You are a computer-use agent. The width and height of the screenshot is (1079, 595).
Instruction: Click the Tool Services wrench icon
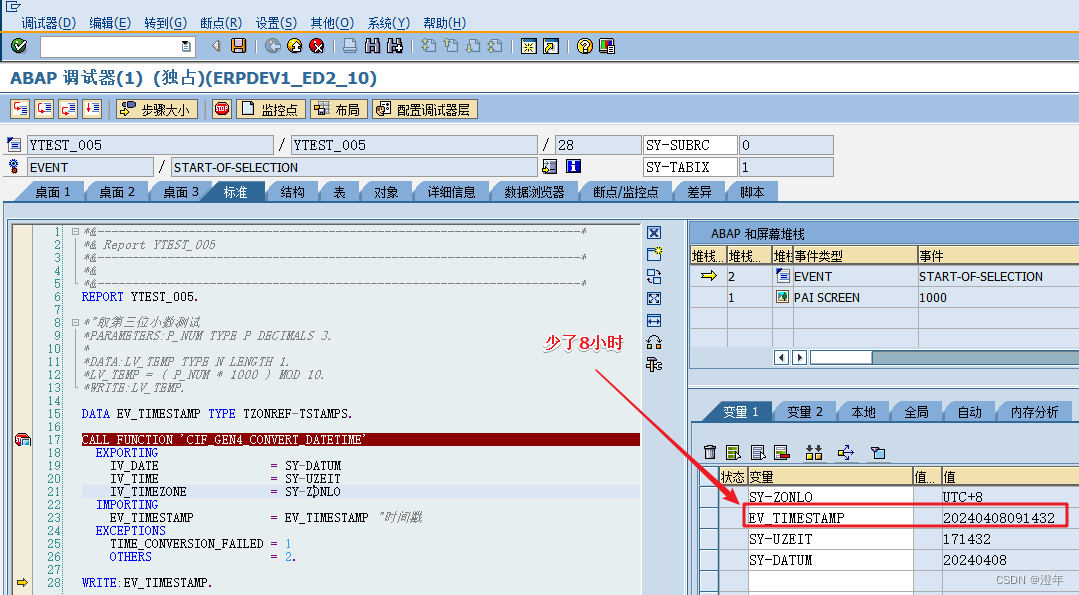[x=654, y=365]
